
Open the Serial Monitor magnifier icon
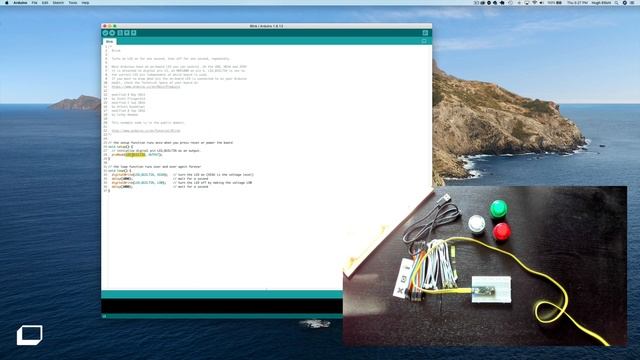(x=425, y=33)
